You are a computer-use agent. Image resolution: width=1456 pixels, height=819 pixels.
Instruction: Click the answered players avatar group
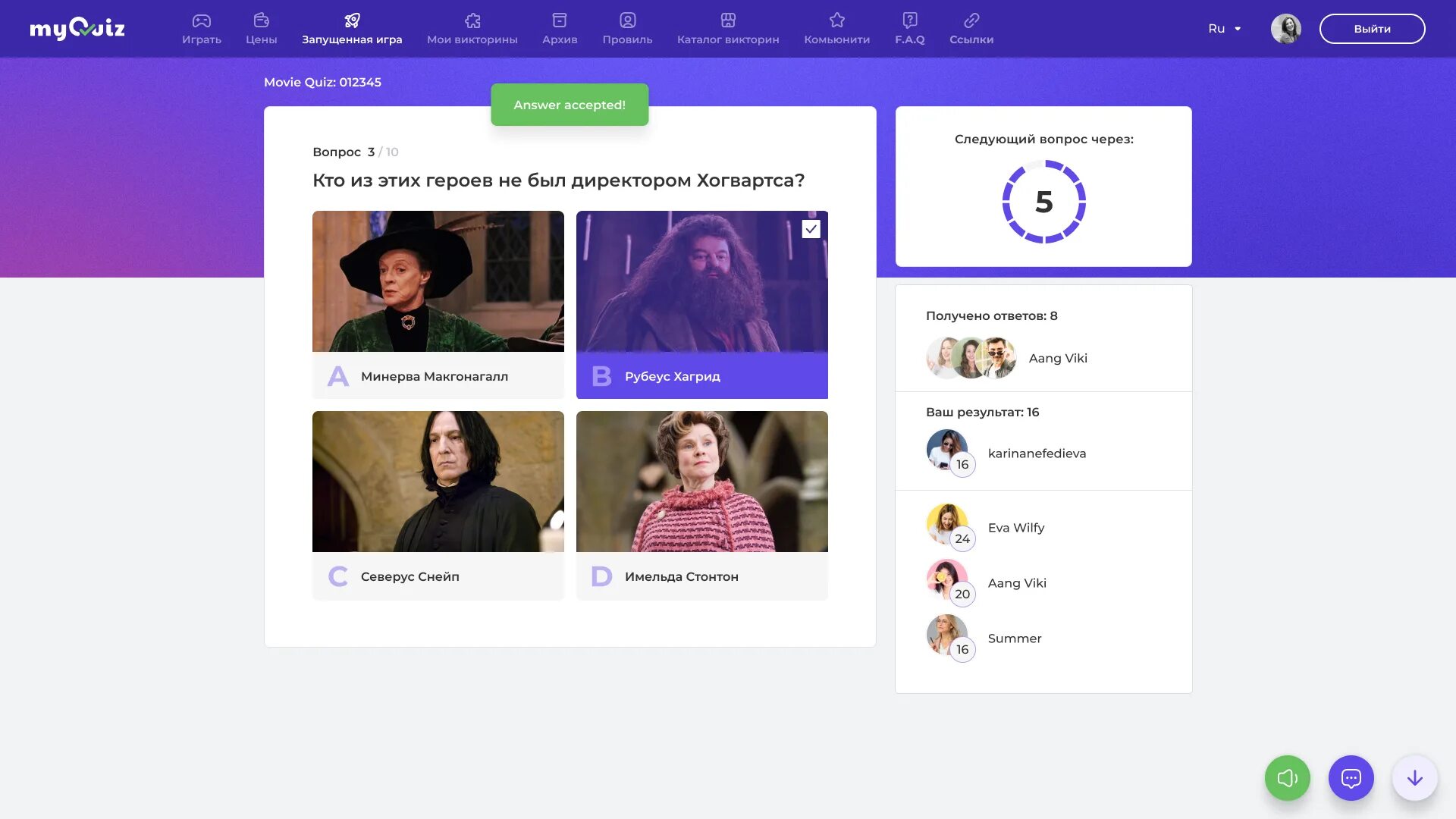[x=971, y=358]
